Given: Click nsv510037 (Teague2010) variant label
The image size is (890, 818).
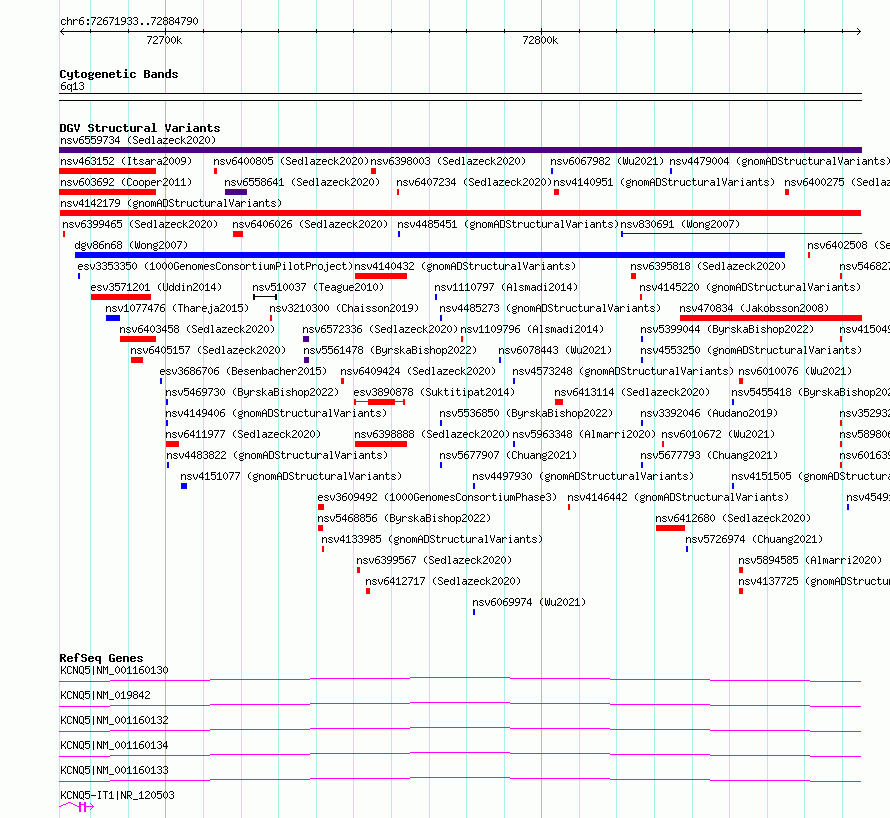Looking at the screenshot, I should [318, 287].
